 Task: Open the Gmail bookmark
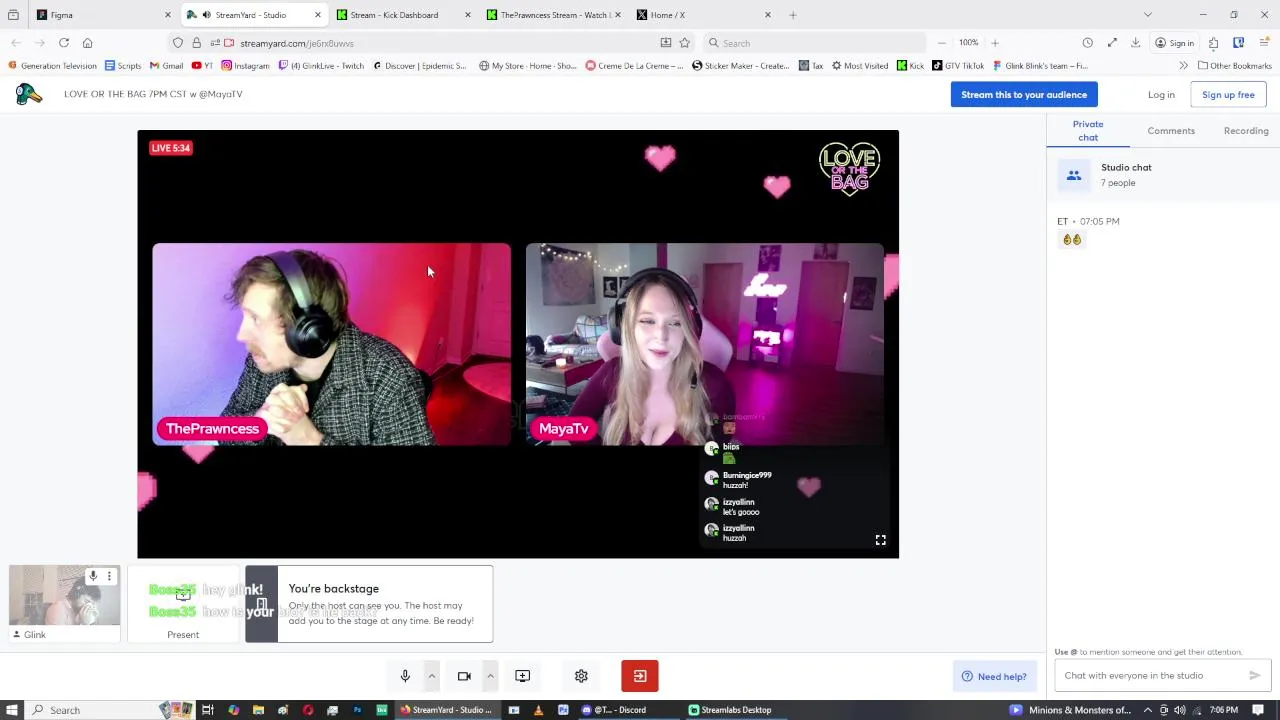click(x=167, y=66)
